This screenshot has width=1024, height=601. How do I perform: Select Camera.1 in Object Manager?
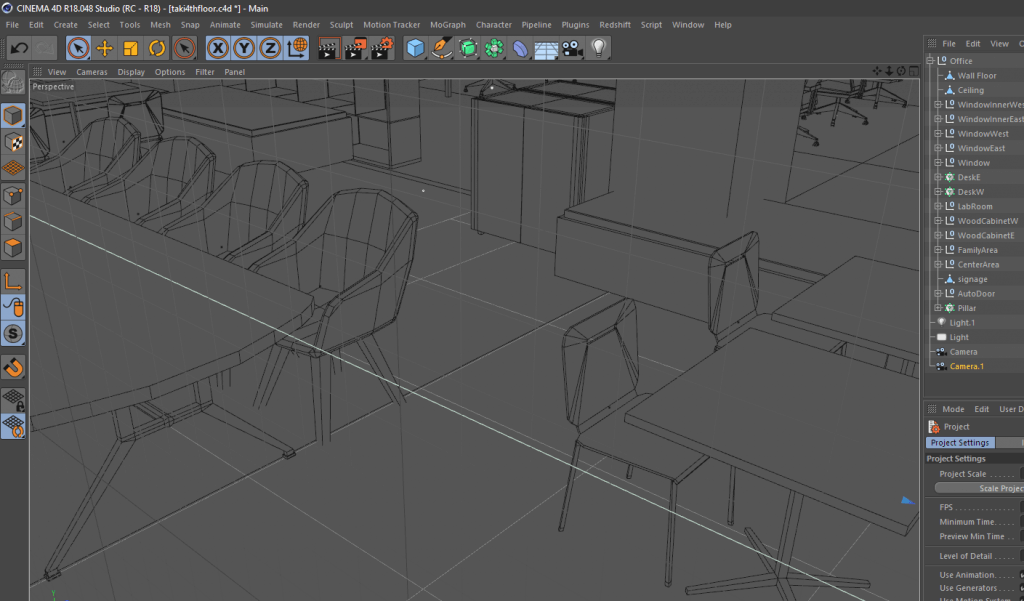[966, 366]
